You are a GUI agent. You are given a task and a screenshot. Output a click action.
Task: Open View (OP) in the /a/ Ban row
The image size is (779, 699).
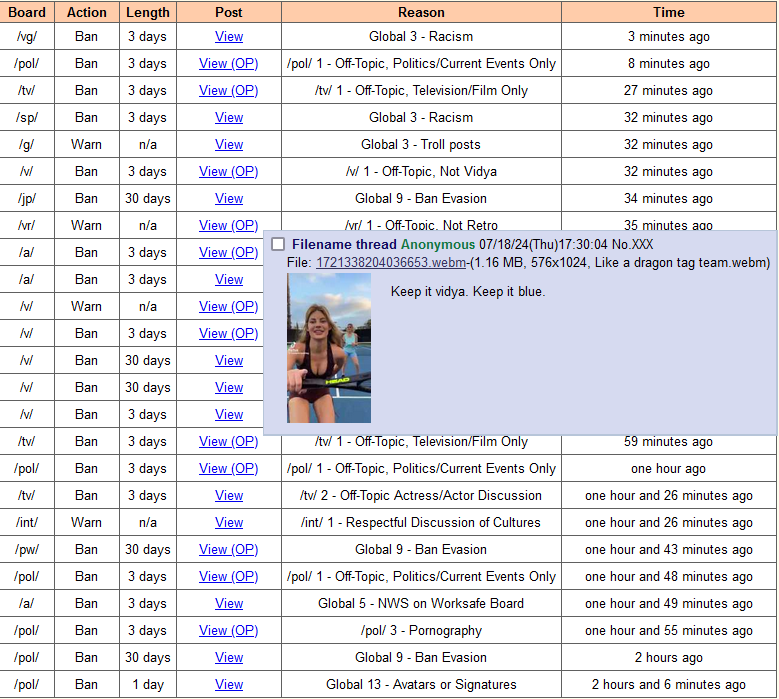229,252
